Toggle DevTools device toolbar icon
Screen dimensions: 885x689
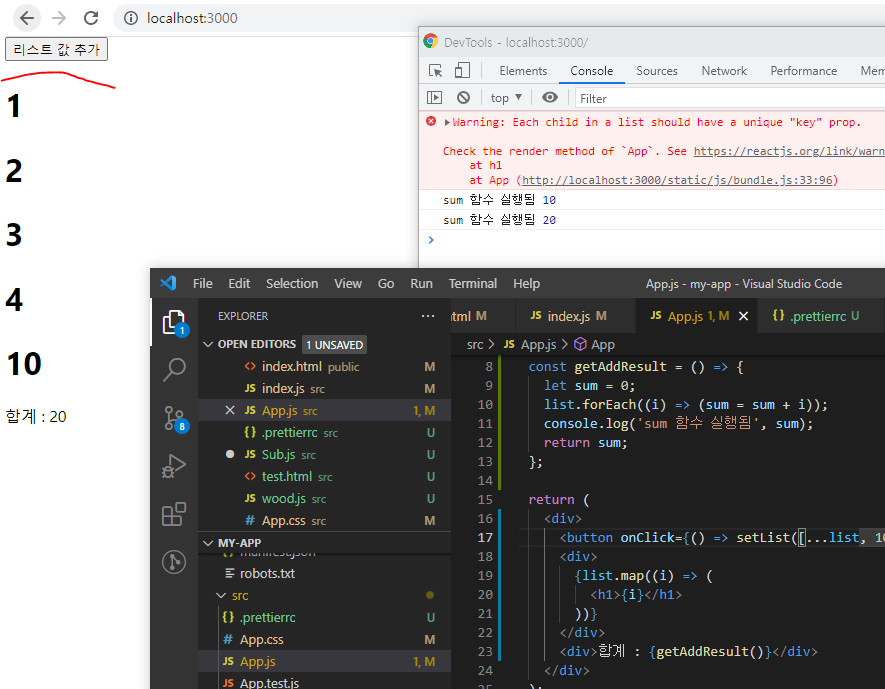point(462,71)
